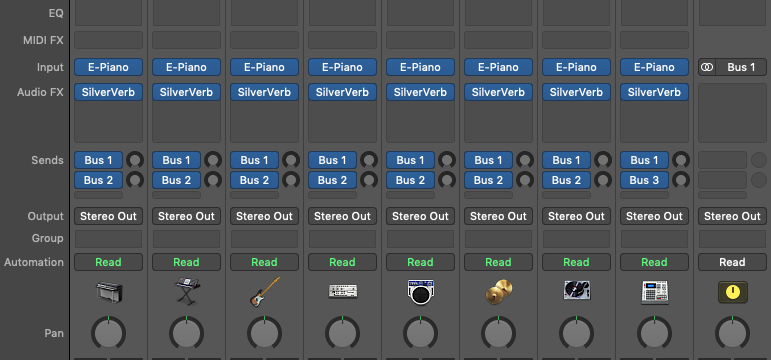Viewport: 771px width, 360px height.
Task: Click the 'Audio FX' row label
Action: pyautogui.click(x=40, y=92)
